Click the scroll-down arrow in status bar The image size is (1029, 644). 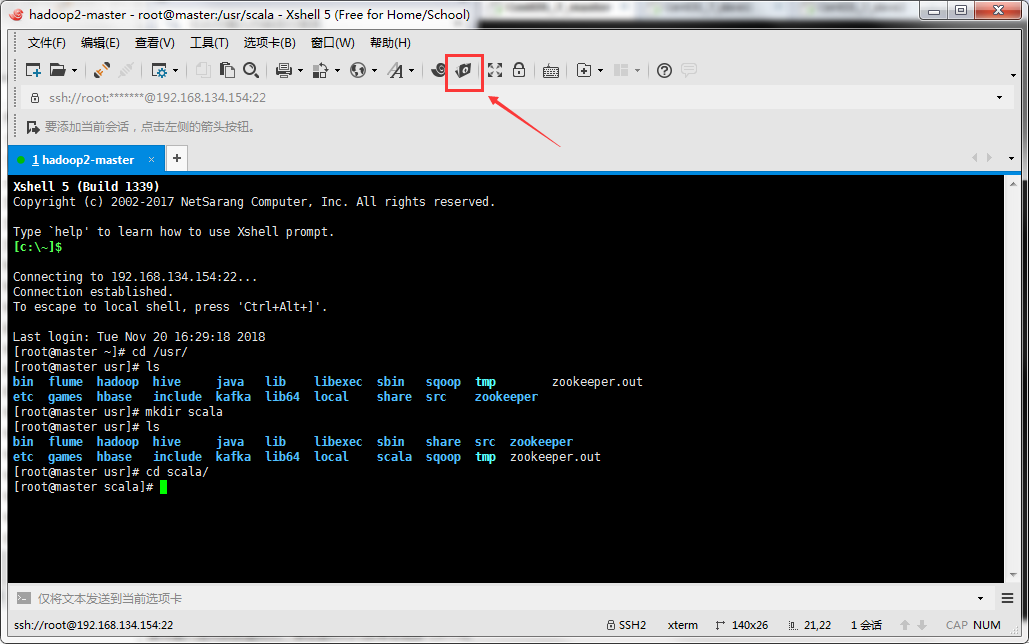[922, 625]
